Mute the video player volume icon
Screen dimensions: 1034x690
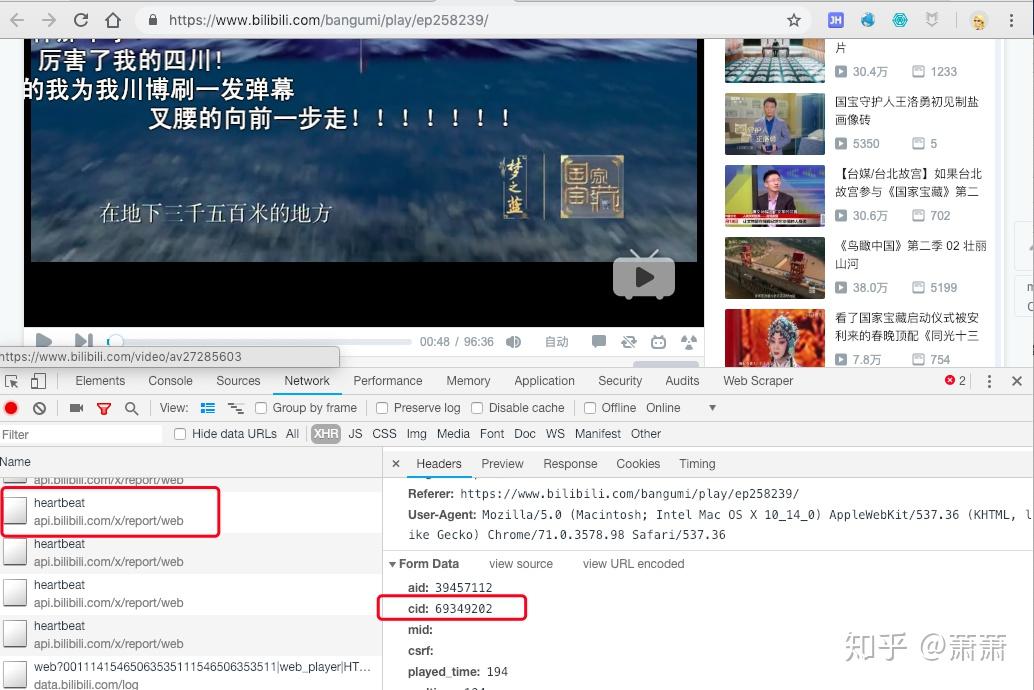513,341
